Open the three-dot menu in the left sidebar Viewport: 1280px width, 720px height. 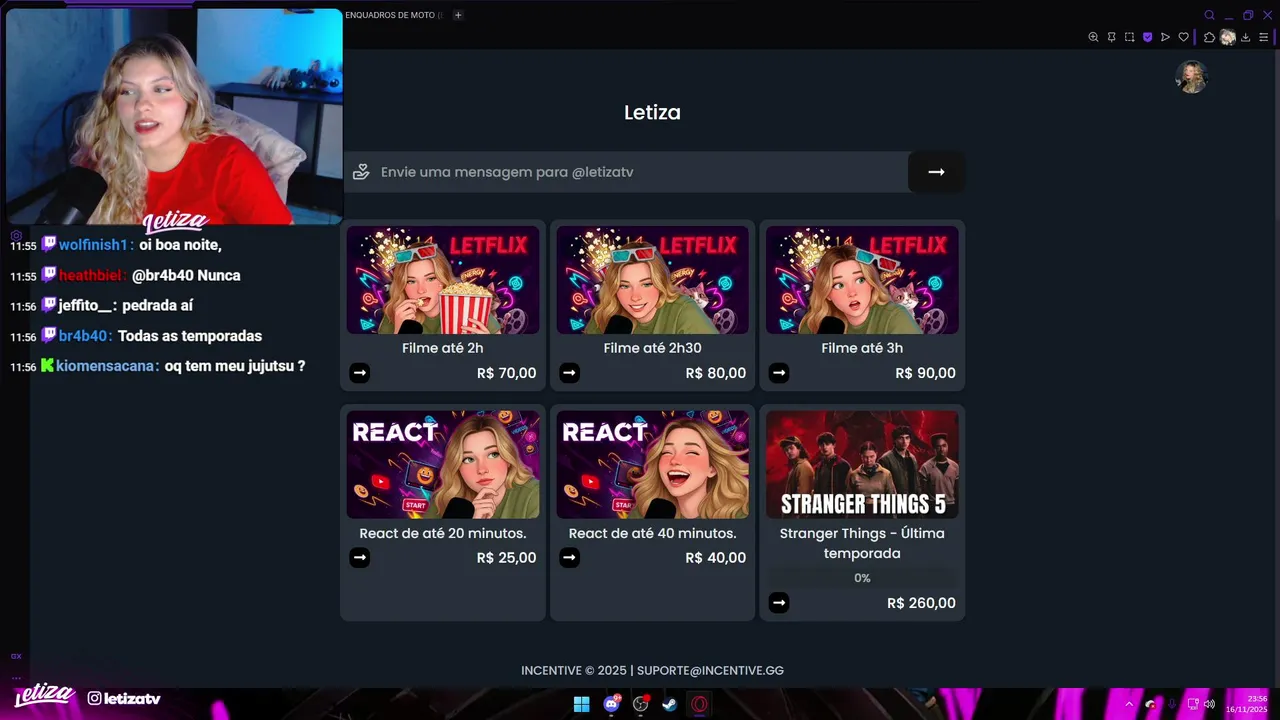click(x=16, y=677)
